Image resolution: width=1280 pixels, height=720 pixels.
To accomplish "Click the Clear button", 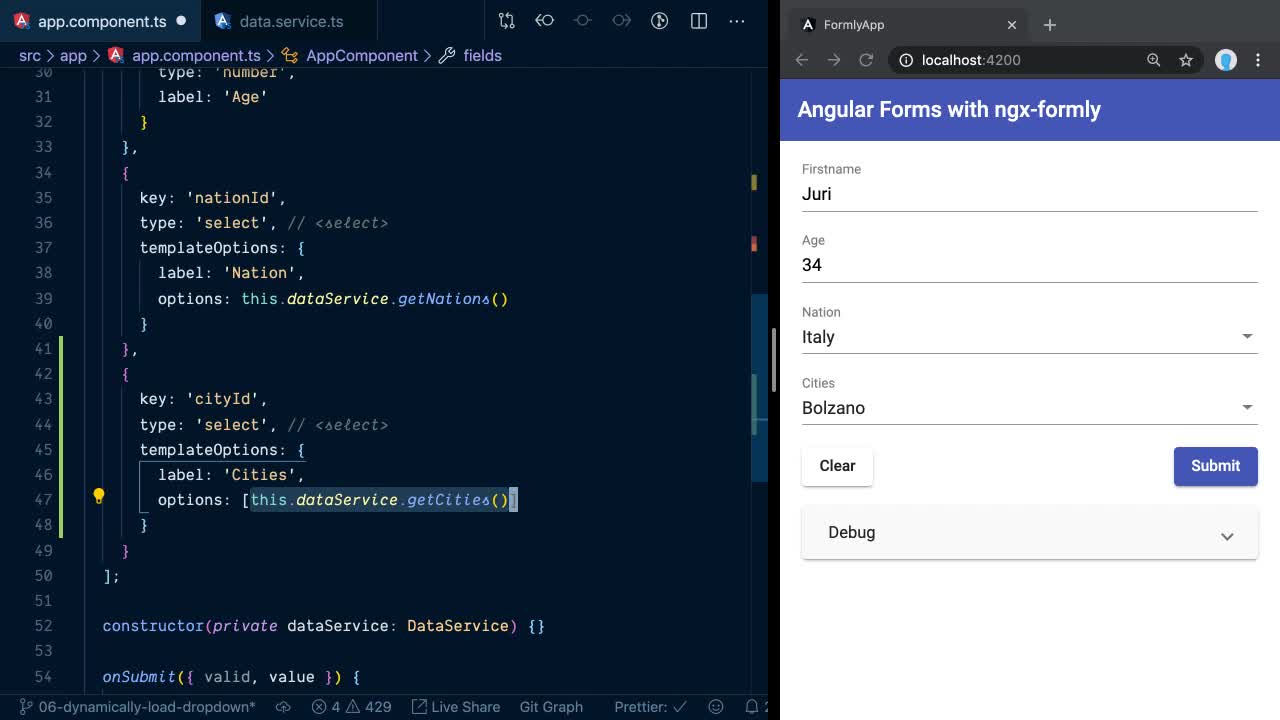I will click(837, 466).
